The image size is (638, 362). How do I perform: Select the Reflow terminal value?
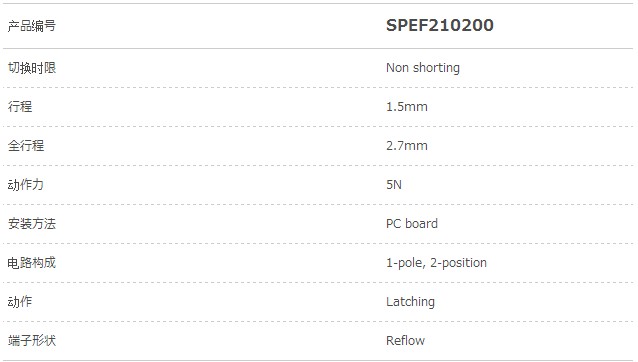405,340
